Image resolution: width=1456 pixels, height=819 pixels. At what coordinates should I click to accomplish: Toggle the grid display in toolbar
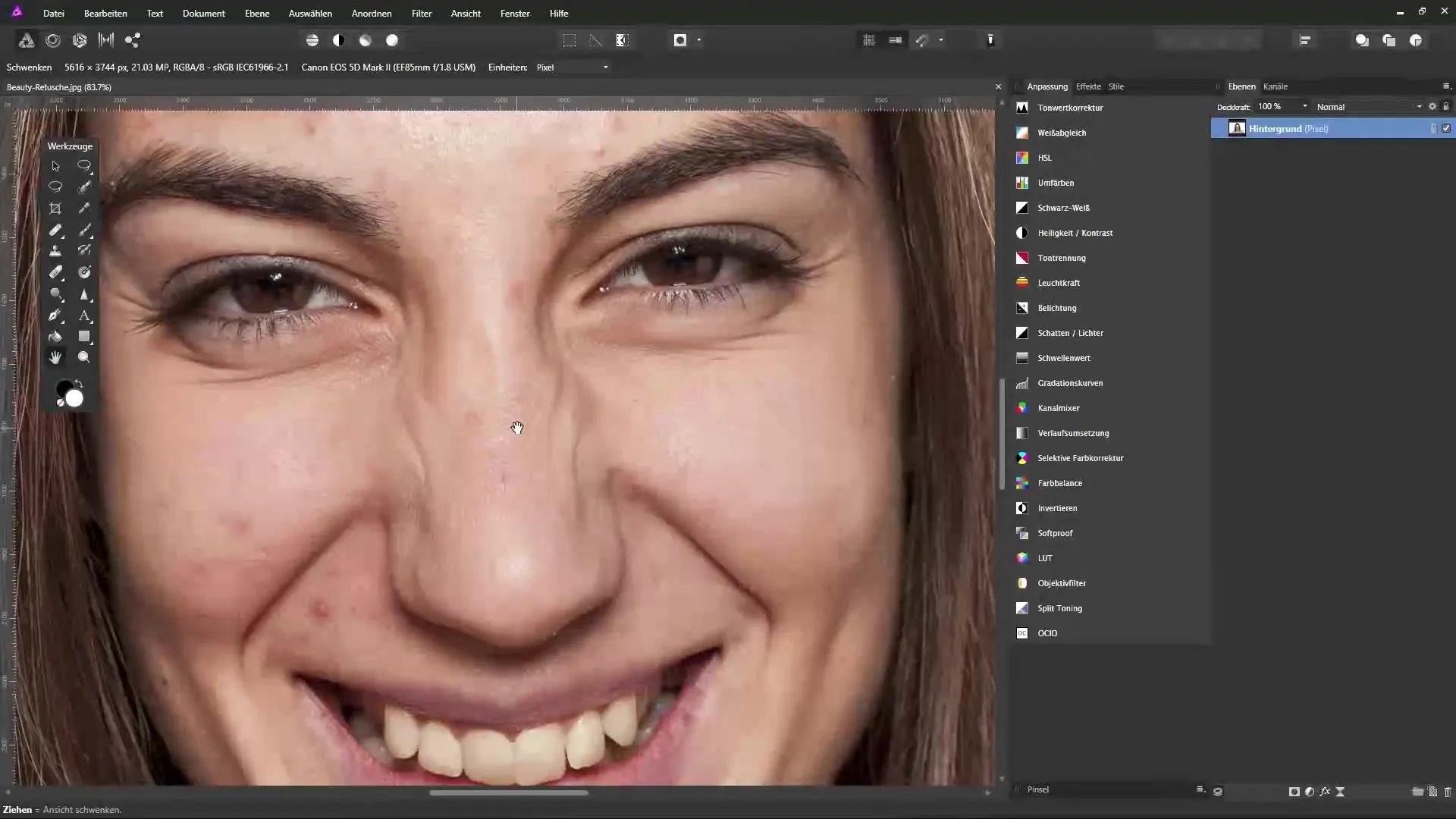coord(869,40)
